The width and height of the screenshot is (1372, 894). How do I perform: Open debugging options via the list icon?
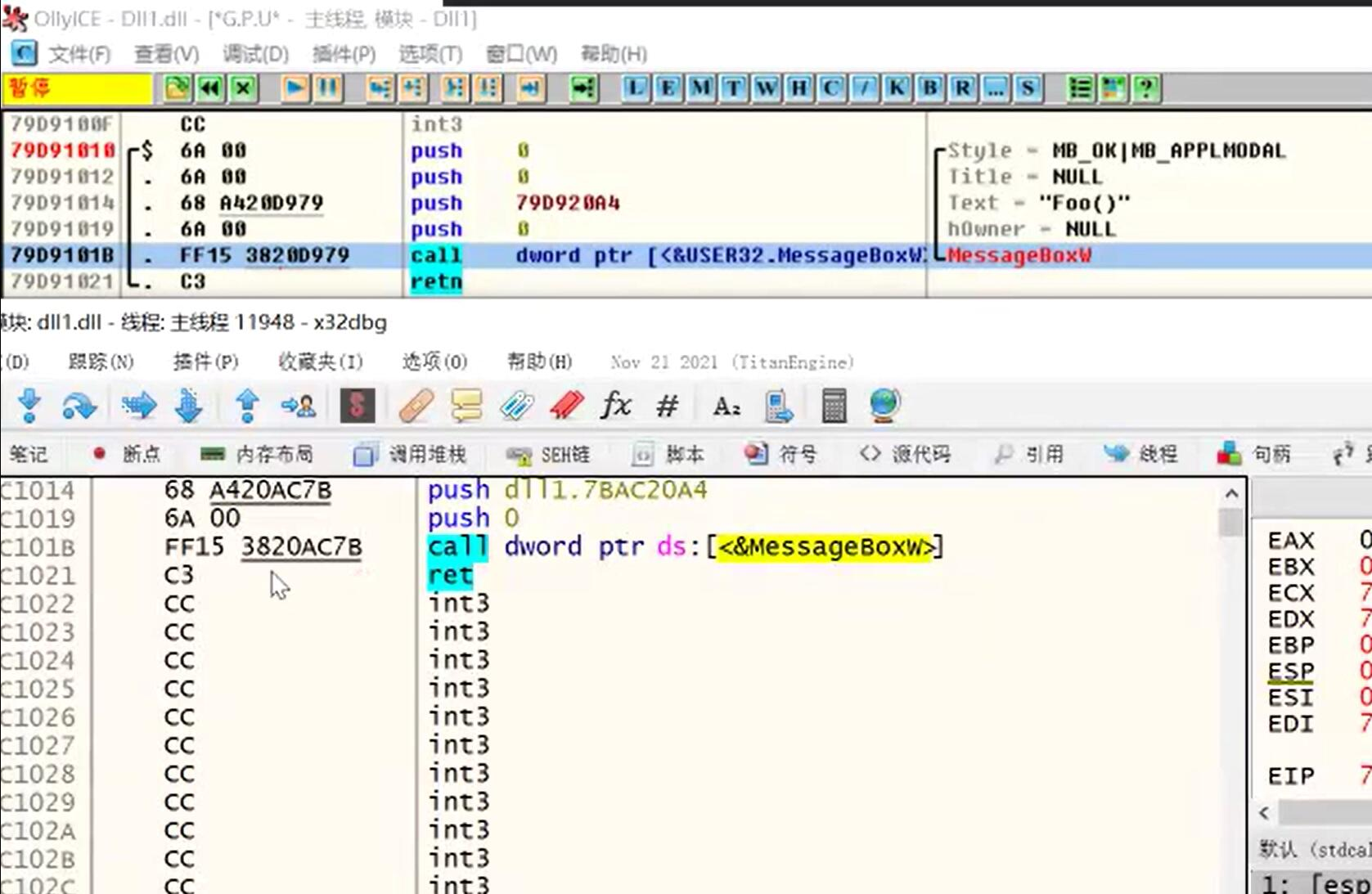tap(1080, 88)
